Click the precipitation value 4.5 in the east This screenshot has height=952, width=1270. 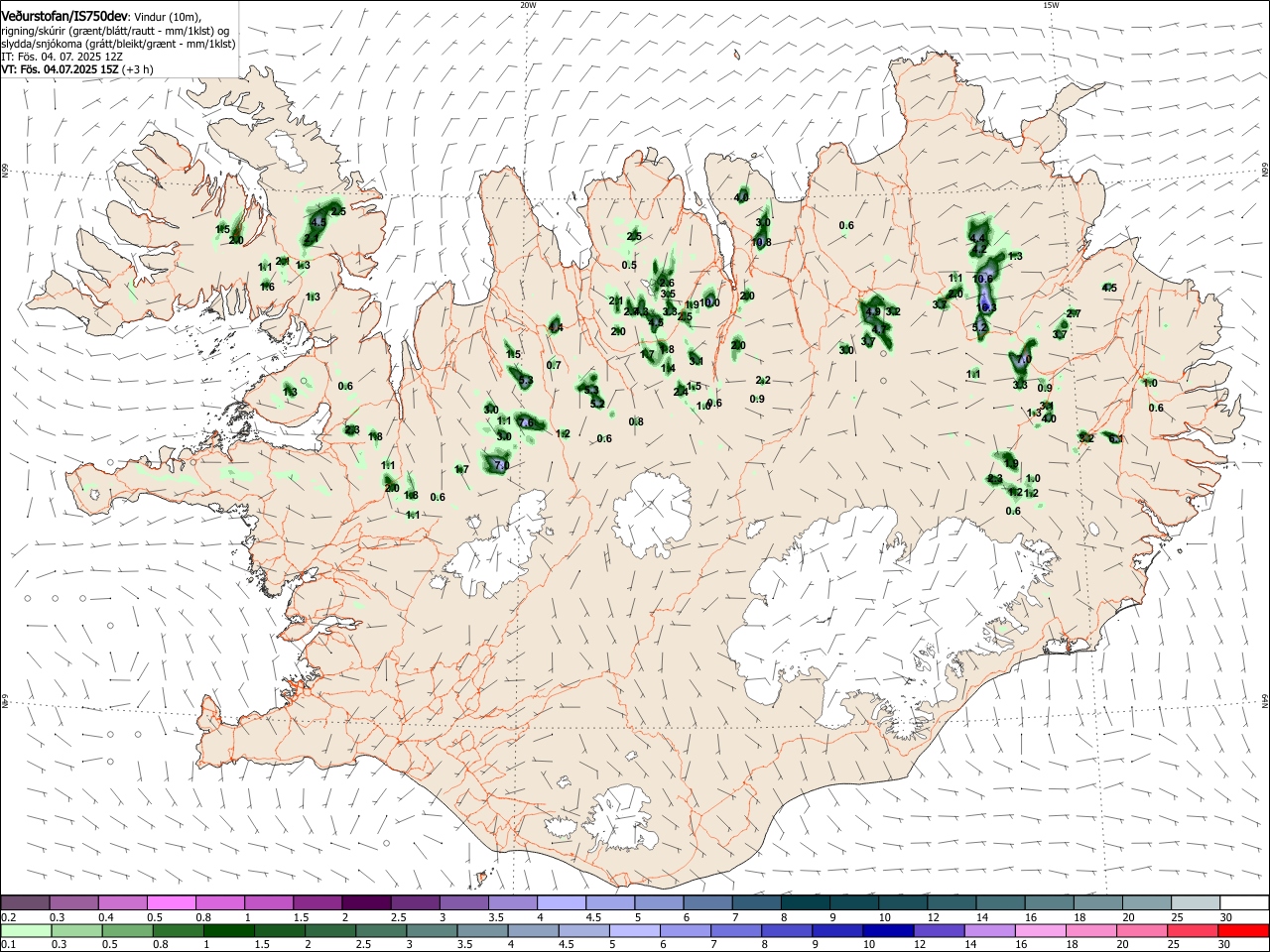coord(1109,289)
